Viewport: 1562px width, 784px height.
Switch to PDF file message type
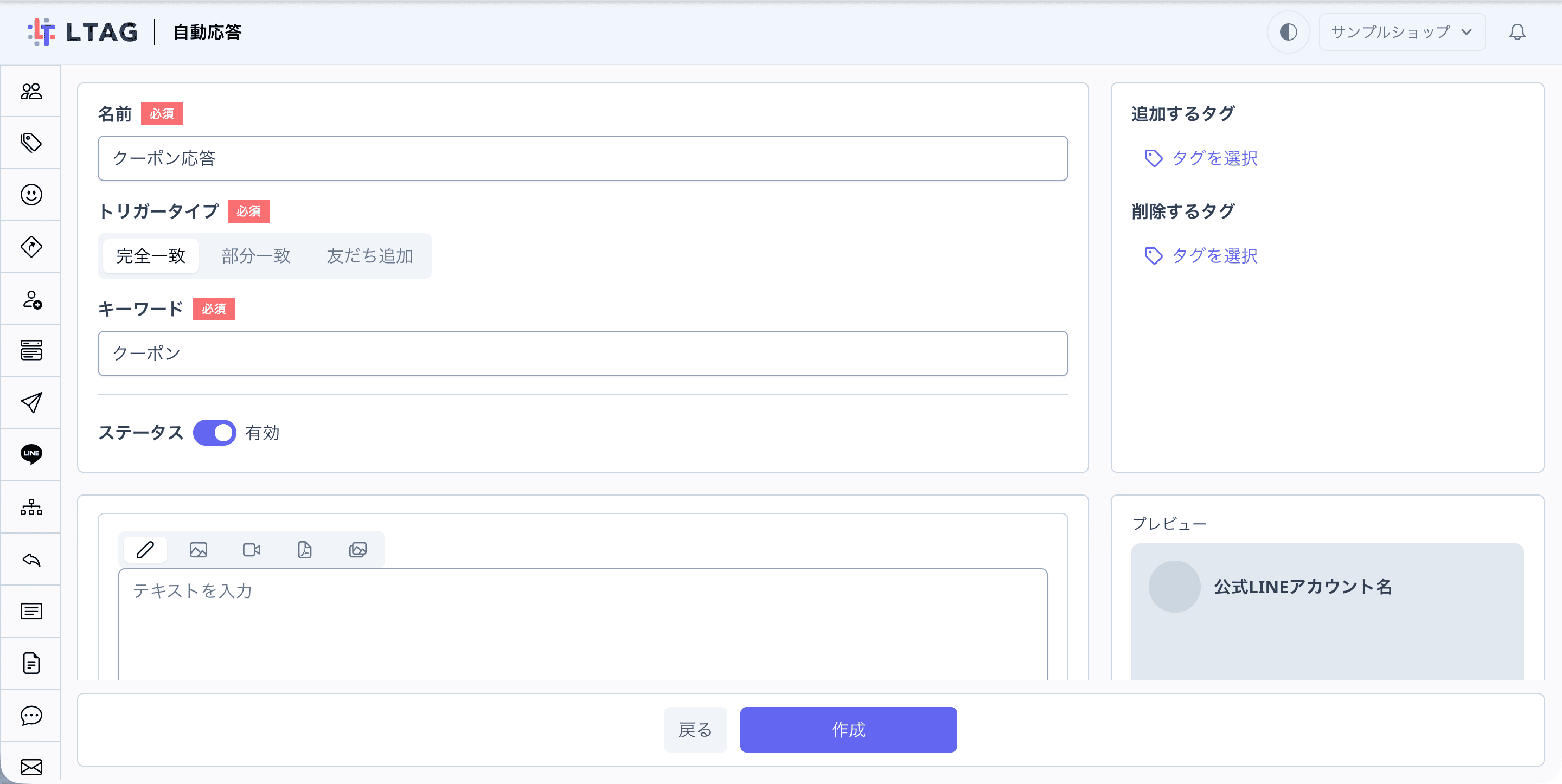[304, 550]
